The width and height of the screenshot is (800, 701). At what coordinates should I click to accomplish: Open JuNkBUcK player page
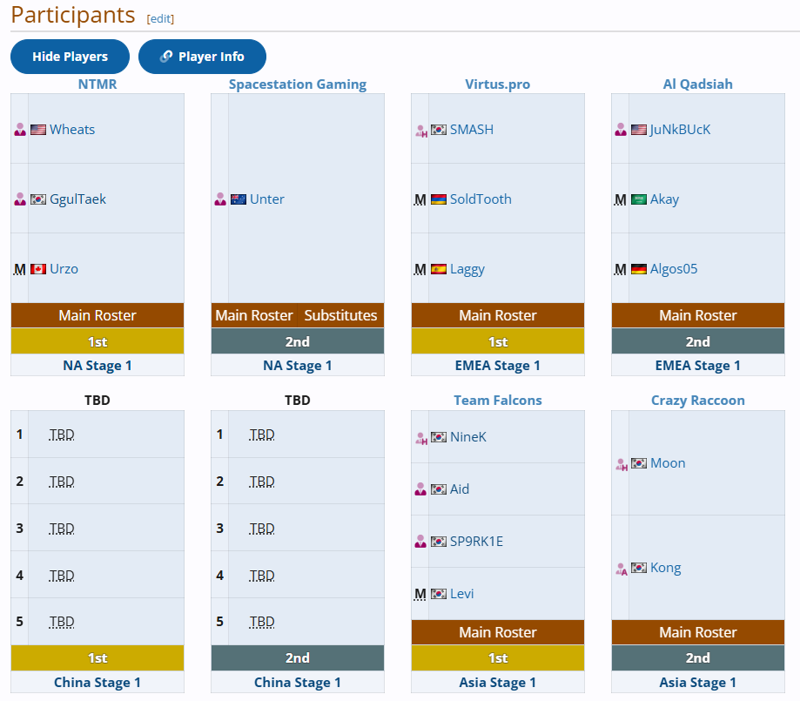point(680,130)
